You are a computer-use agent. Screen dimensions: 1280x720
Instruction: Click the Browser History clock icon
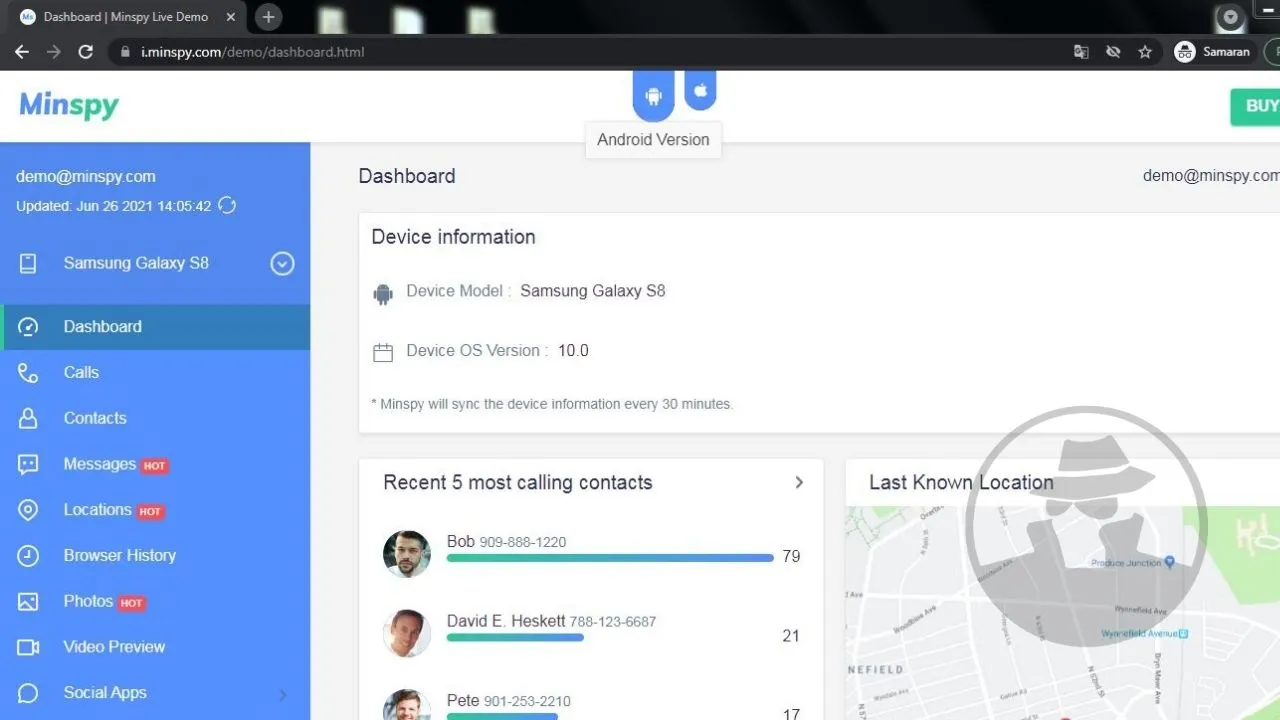[x=28, y=556]
